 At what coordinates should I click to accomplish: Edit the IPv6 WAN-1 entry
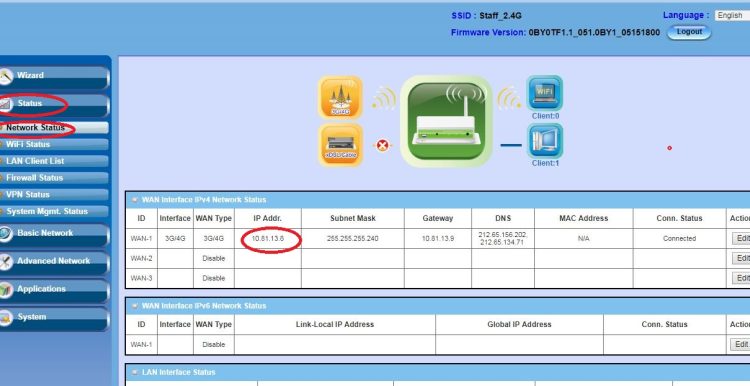[x=740, y=344]
